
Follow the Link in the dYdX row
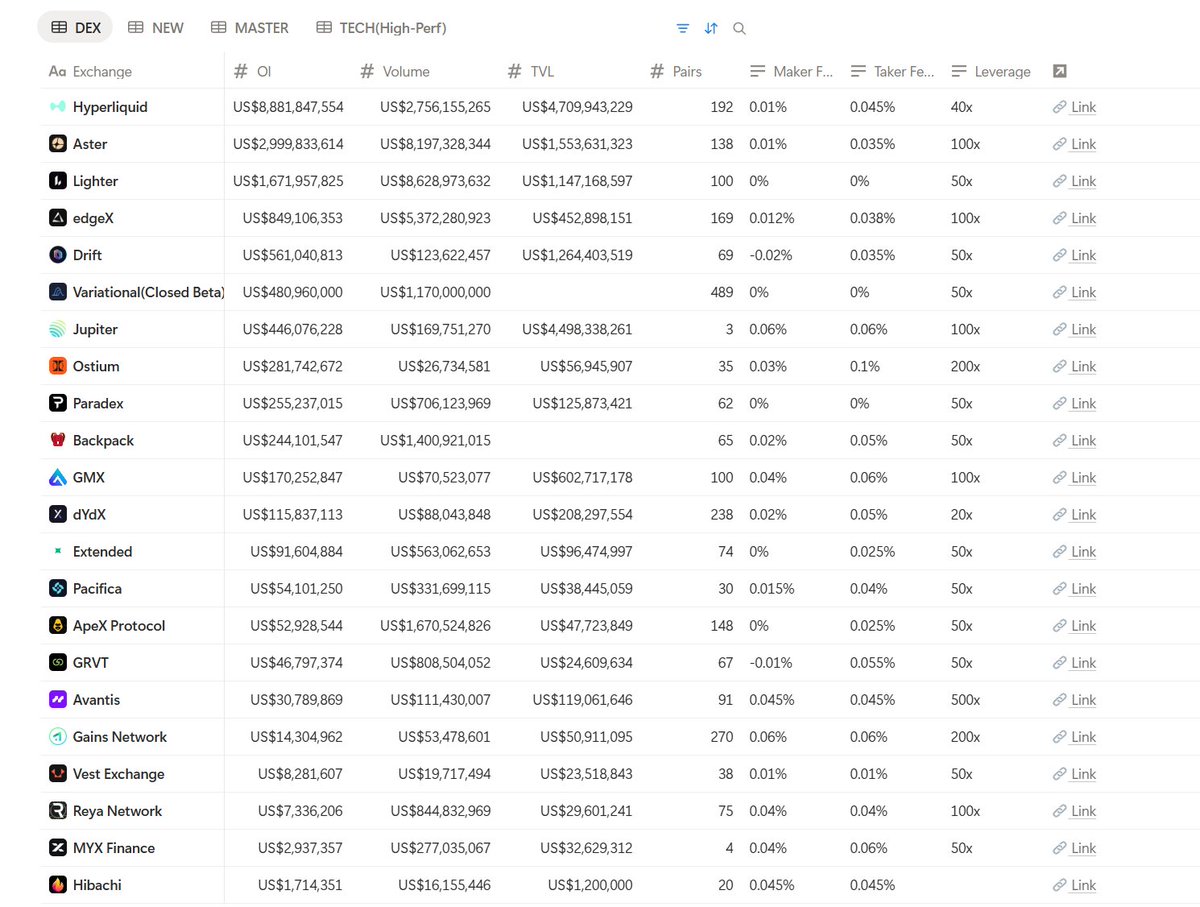(x=1075, y=514)
